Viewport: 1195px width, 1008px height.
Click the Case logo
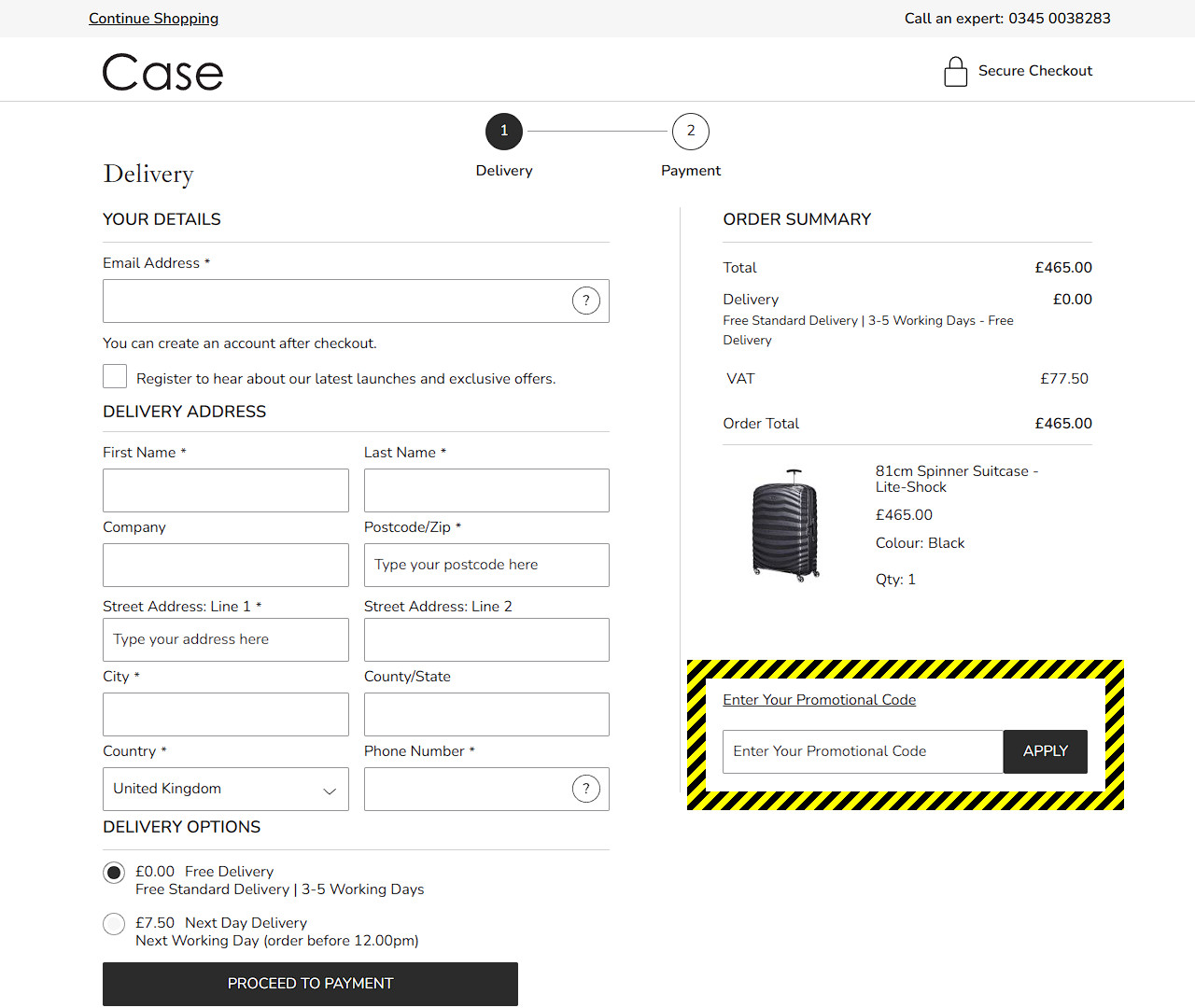coord(162,72)
